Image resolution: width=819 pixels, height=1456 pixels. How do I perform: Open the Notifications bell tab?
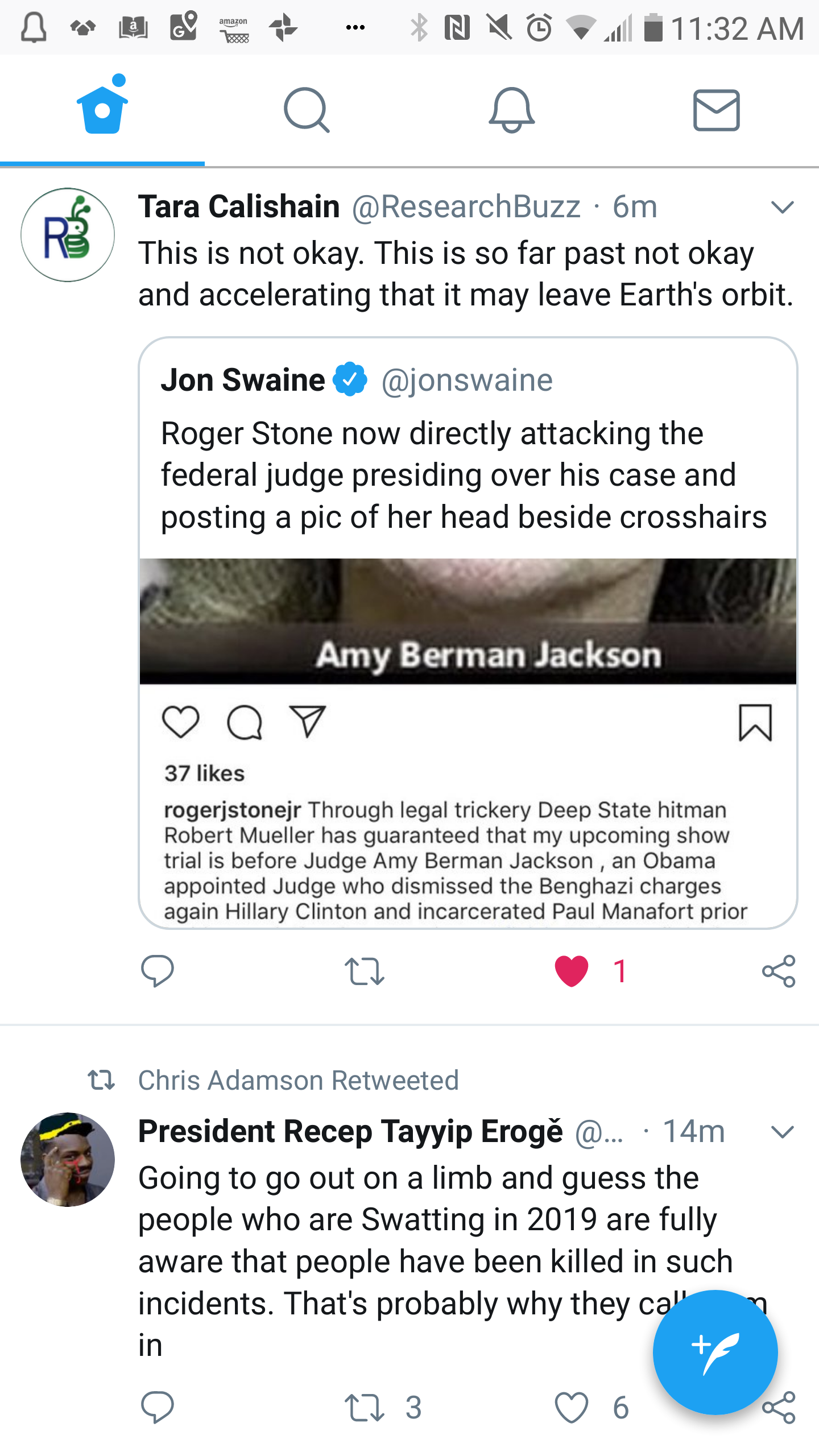[x=511, y=110]
